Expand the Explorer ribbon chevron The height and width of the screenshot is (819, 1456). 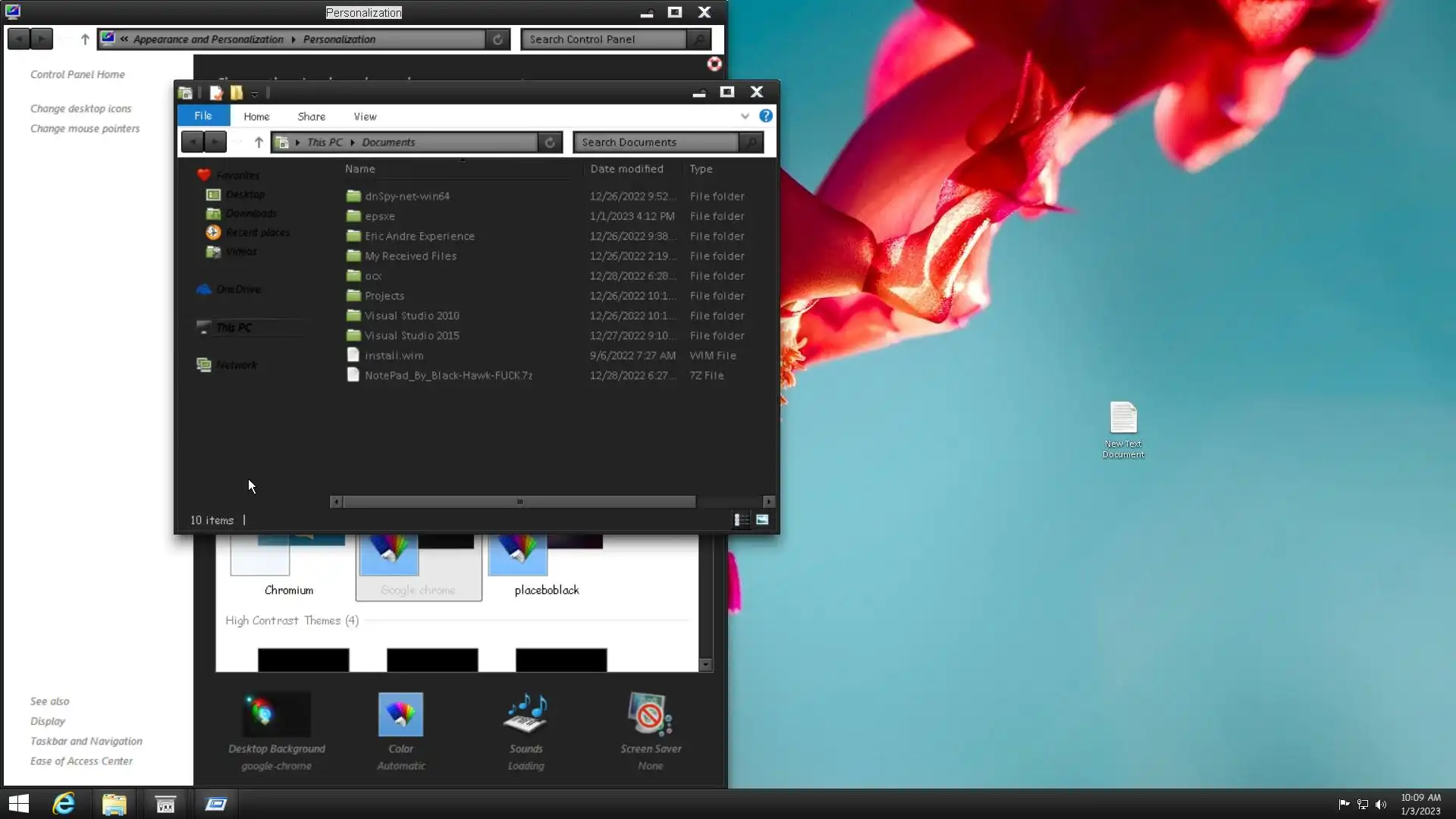[745, 116]
